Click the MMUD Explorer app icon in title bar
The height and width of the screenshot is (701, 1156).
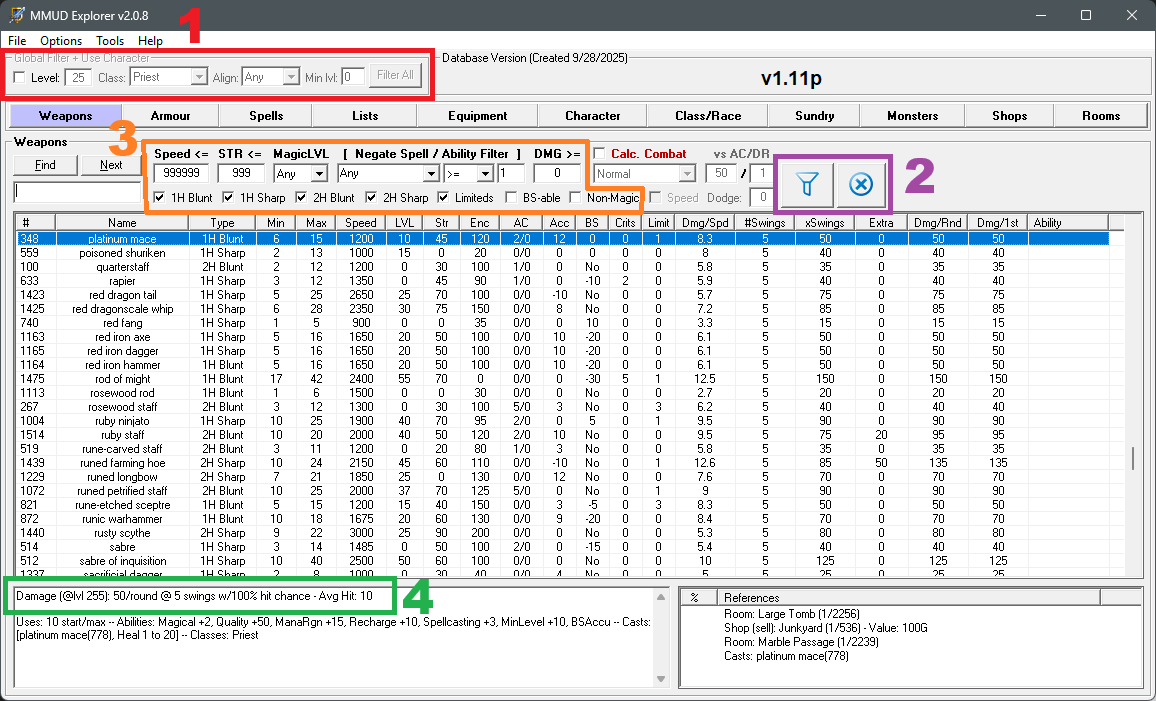17,15
